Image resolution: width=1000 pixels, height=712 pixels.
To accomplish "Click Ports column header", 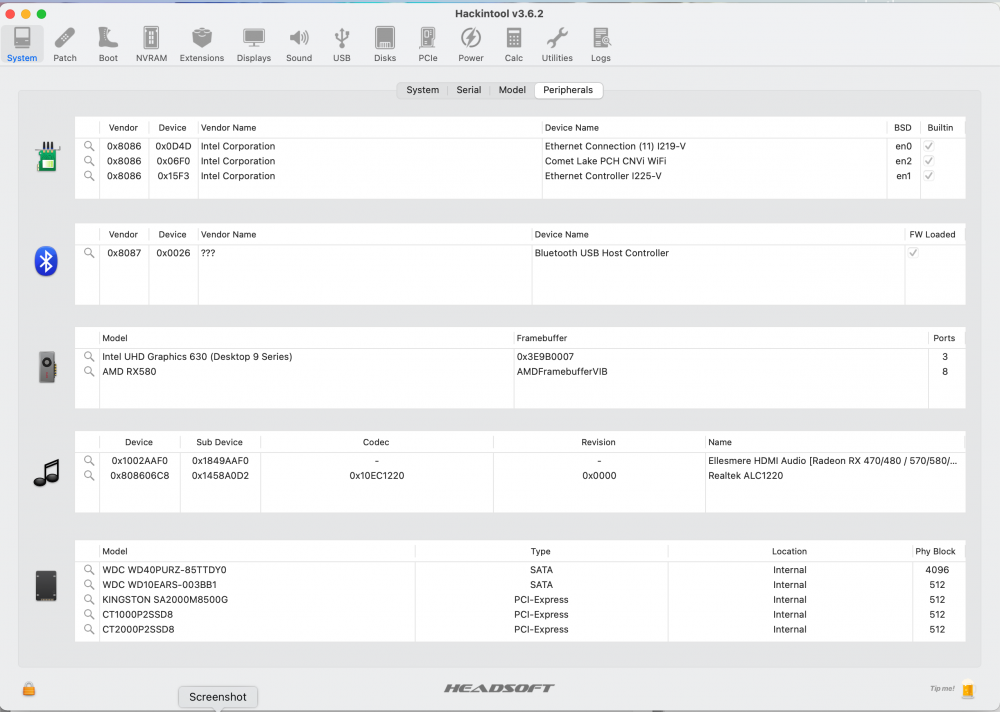I will click(x=945, y=338).
